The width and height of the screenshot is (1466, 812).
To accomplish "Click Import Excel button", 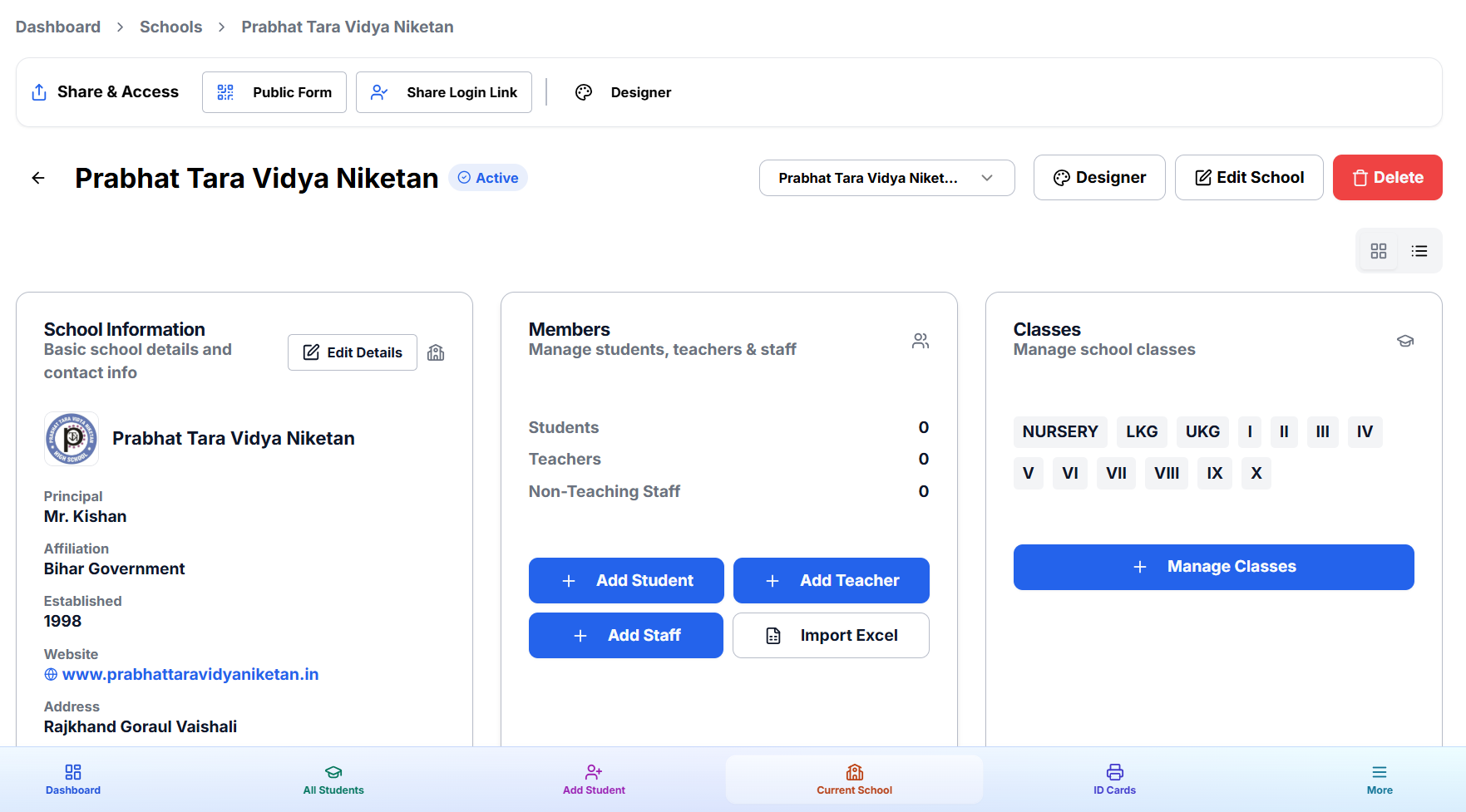I will click(x=831, y=635).
